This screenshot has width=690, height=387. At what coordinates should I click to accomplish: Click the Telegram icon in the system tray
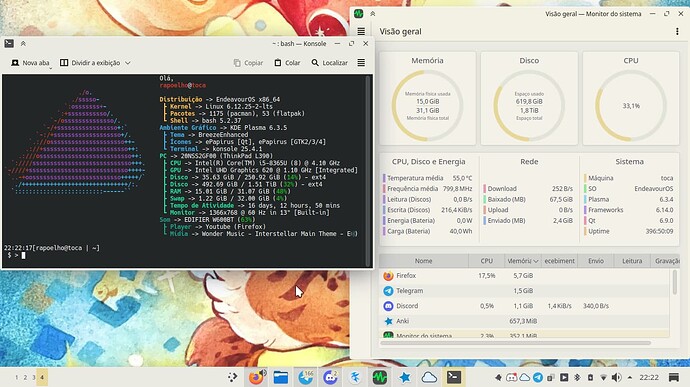[538, 377]
